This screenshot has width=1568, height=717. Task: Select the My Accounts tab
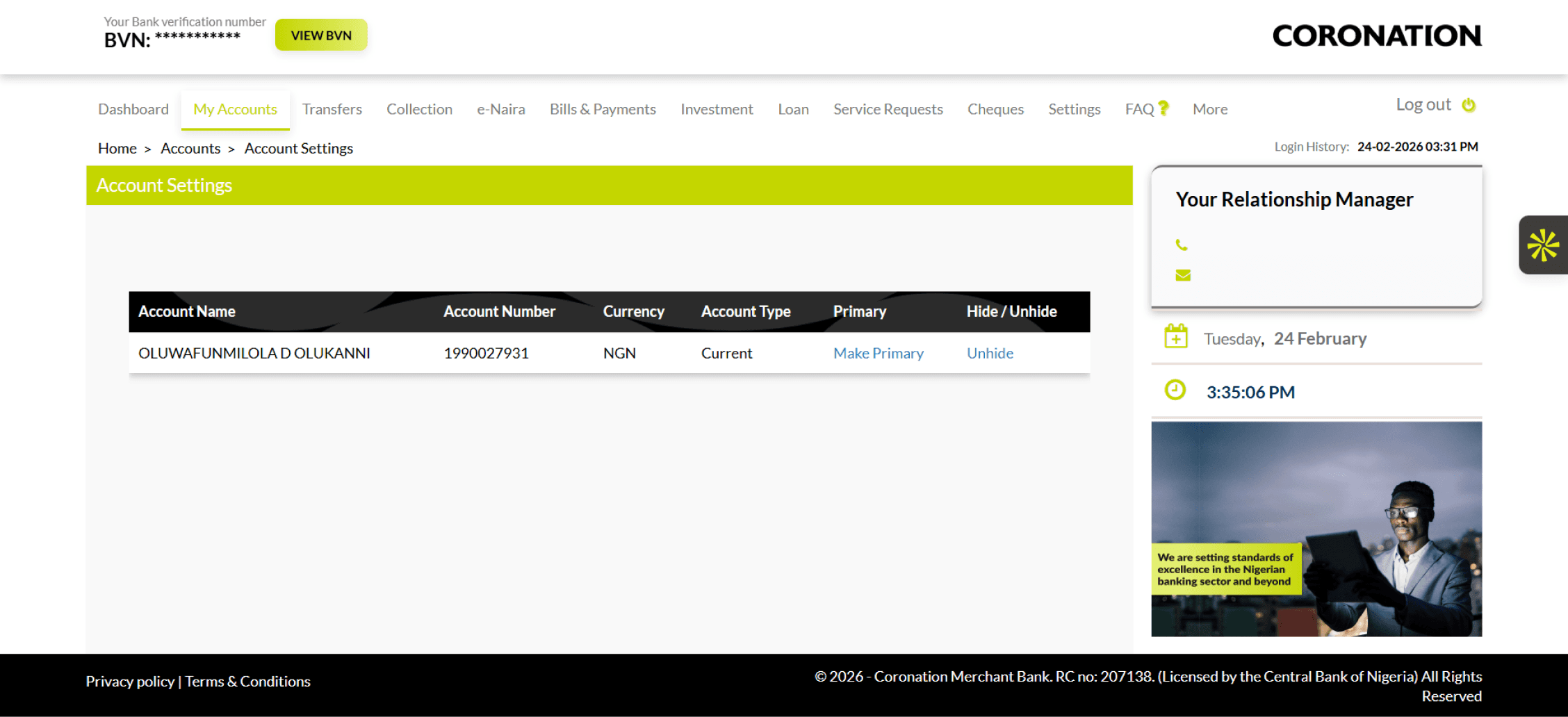235,109
